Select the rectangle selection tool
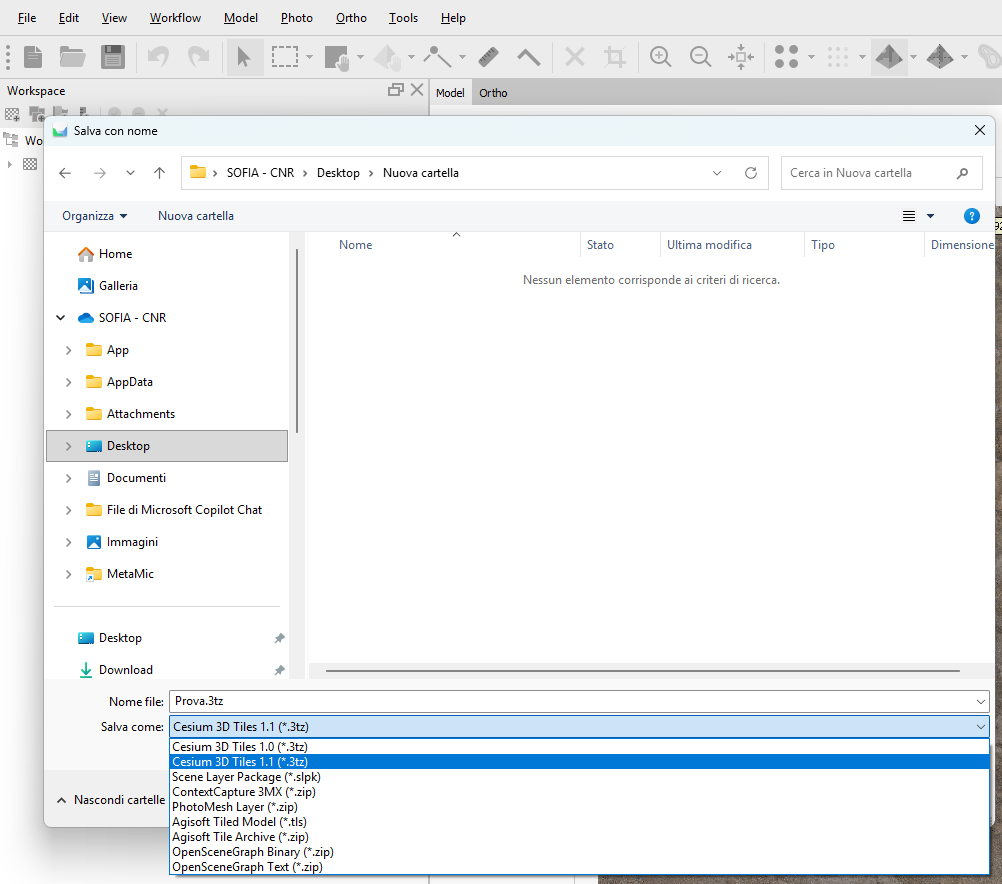The height and width of the screenshot is (884, 1002). coord(285,57)
